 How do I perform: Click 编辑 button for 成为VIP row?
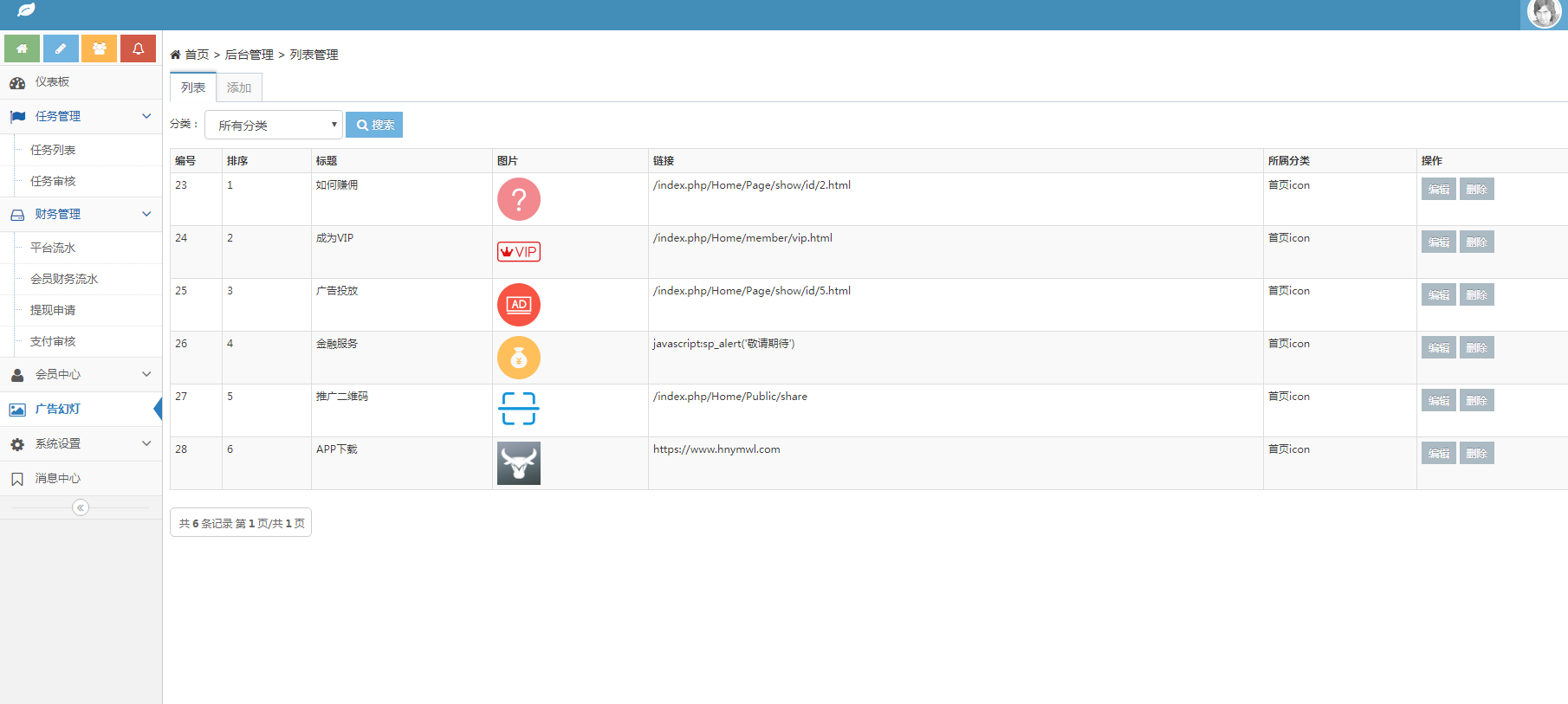pos(1438,242)
